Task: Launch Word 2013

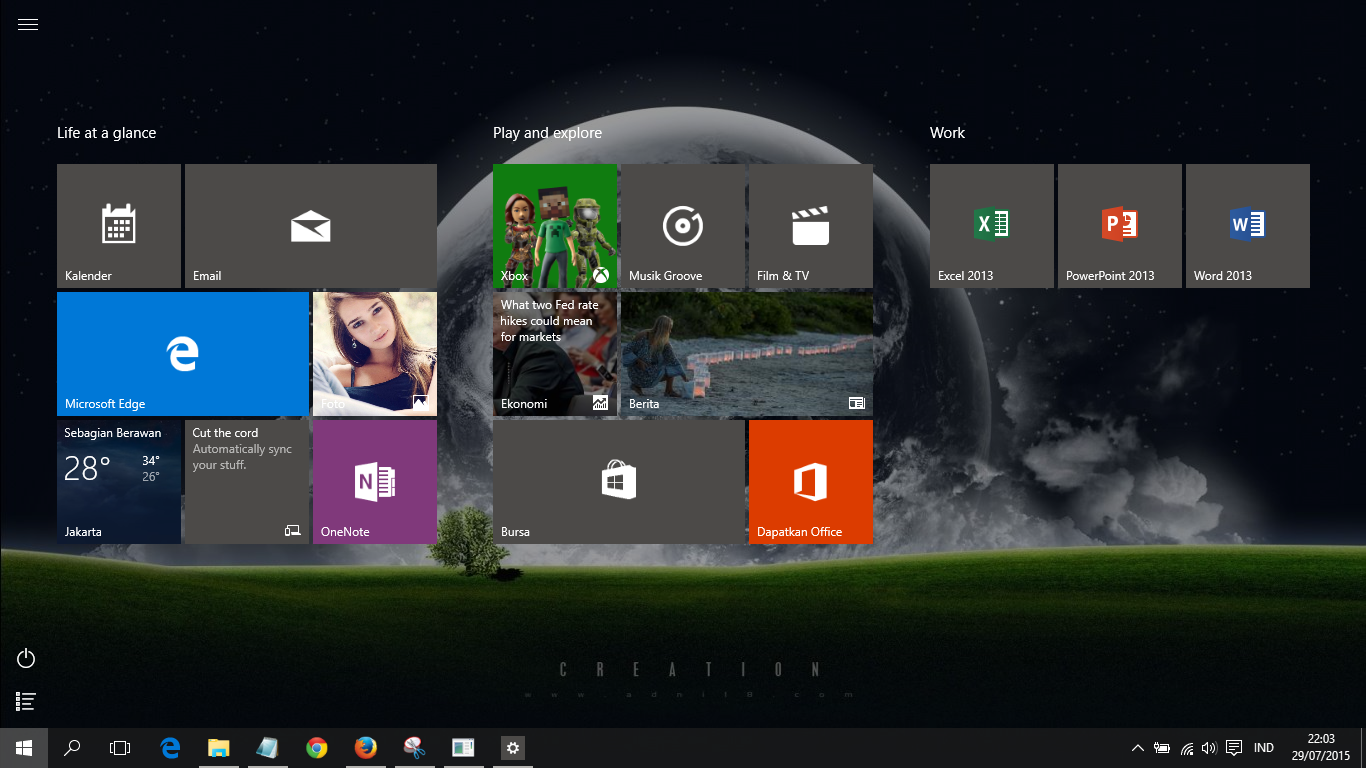Action: (1247, 225)
